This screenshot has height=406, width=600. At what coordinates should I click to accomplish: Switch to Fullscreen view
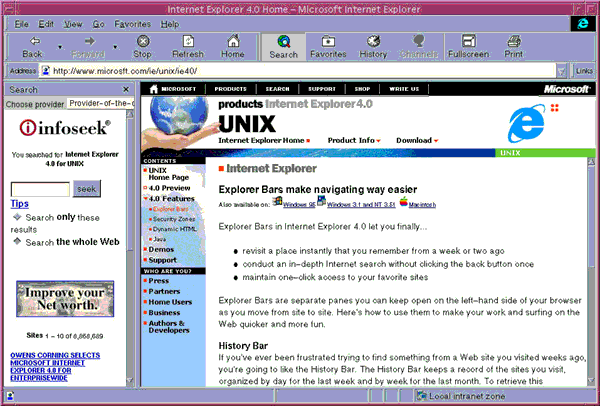coord(468,45)
